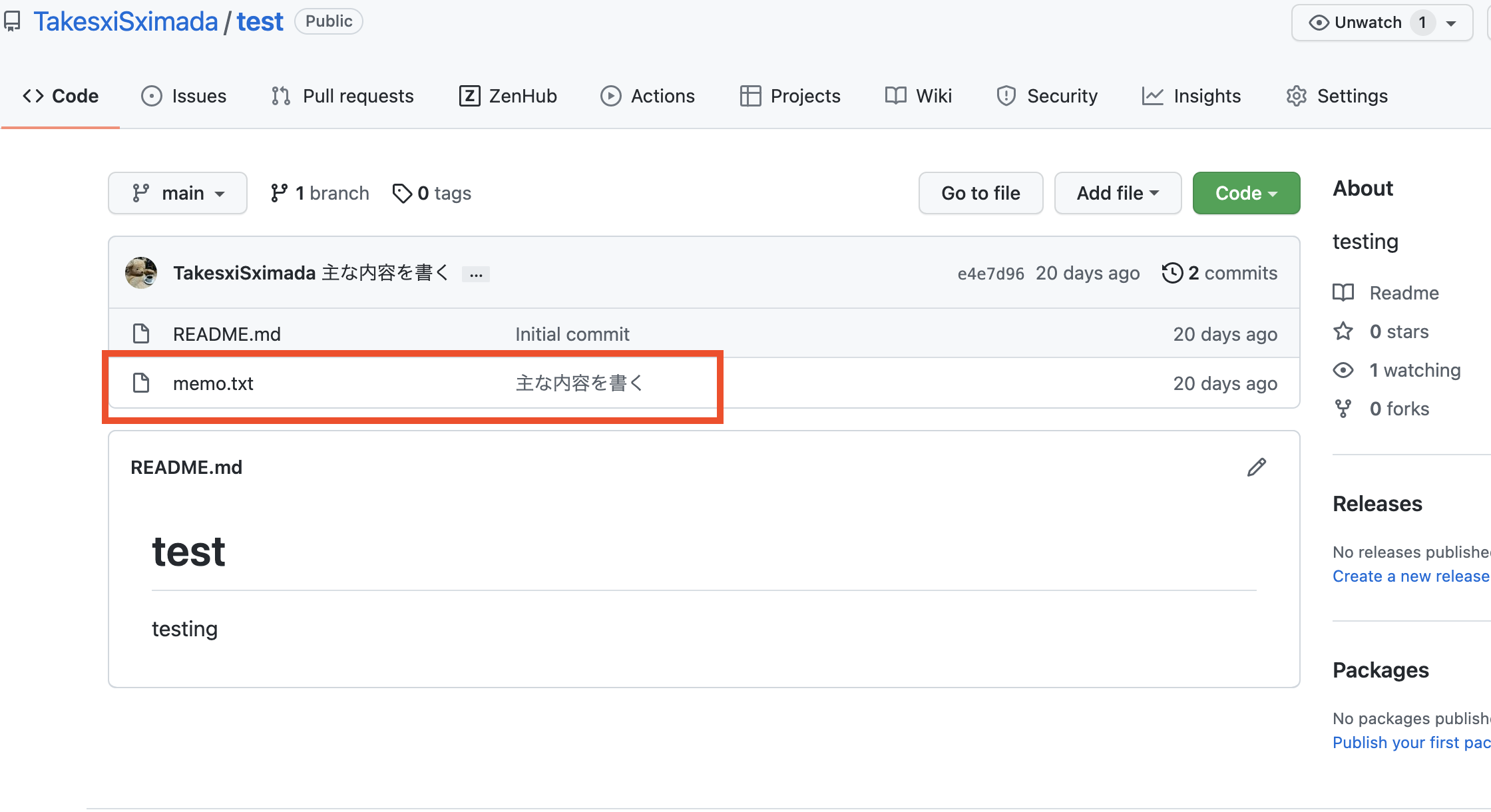Click the Insights chart icon

[1152, 95]
